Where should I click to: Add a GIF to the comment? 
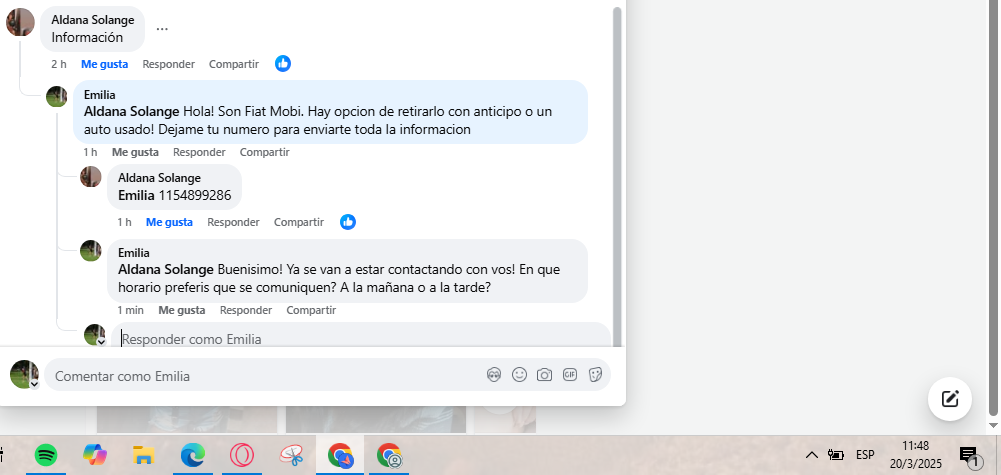[x=570, y=375]
